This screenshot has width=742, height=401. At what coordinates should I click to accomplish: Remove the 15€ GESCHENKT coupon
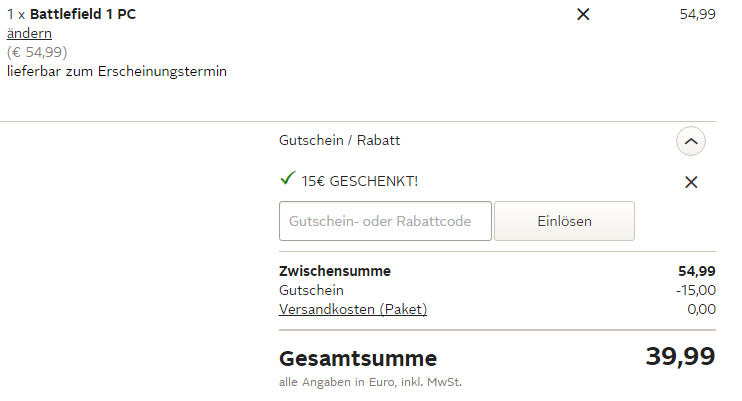[691, 182]
